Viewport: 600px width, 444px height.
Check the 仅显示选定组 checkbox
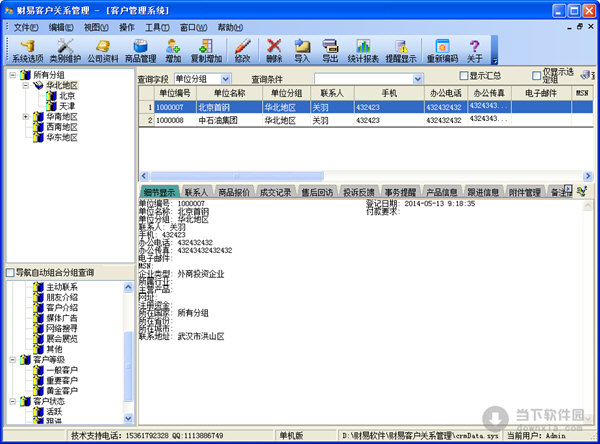(x=536, y=76)
